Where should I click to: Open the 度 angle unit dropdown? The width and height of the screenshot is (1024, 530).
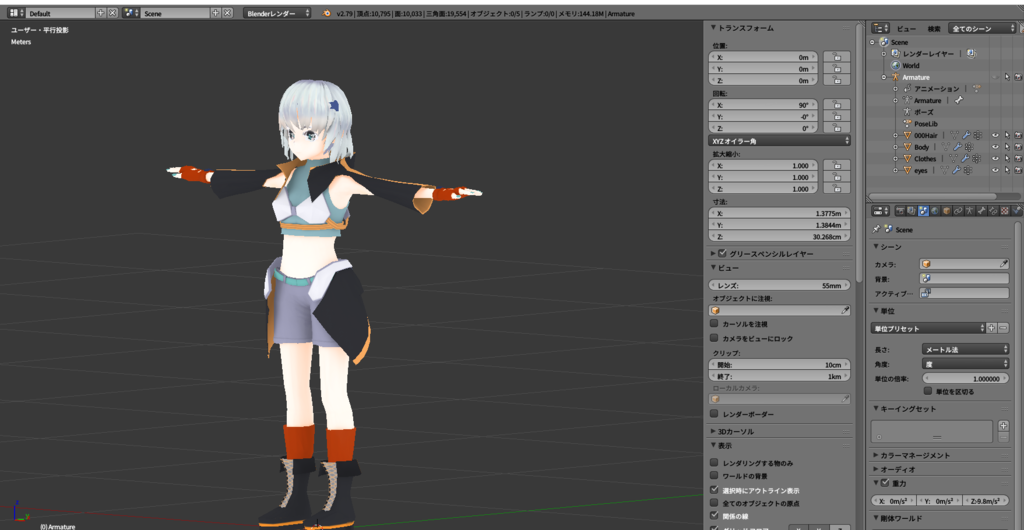point(966,364)
